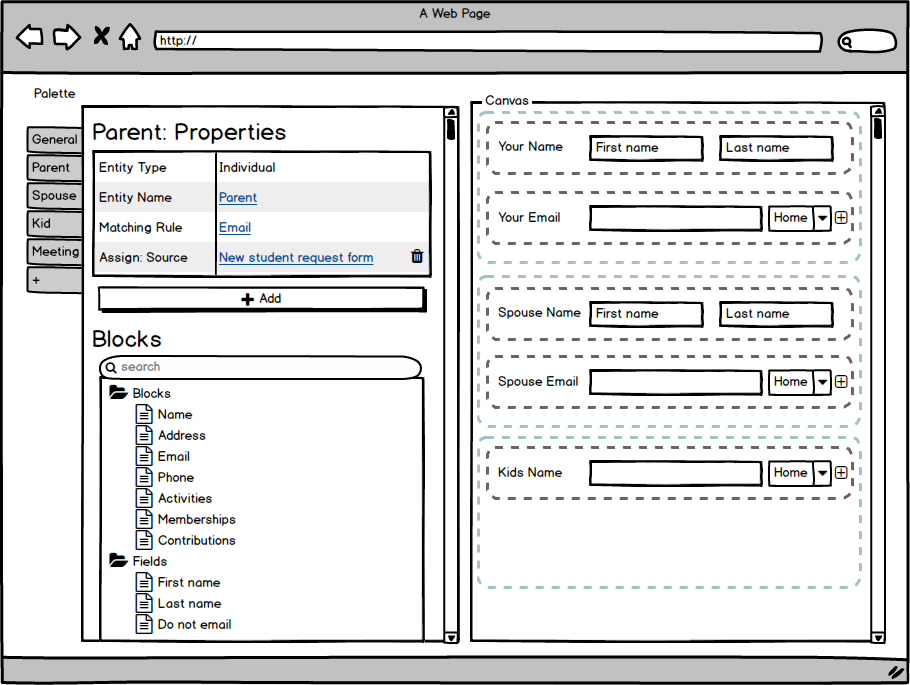Open Home dropdown for Kids Name
This screenshot has height=685, width=910.
tap(822, 473)
